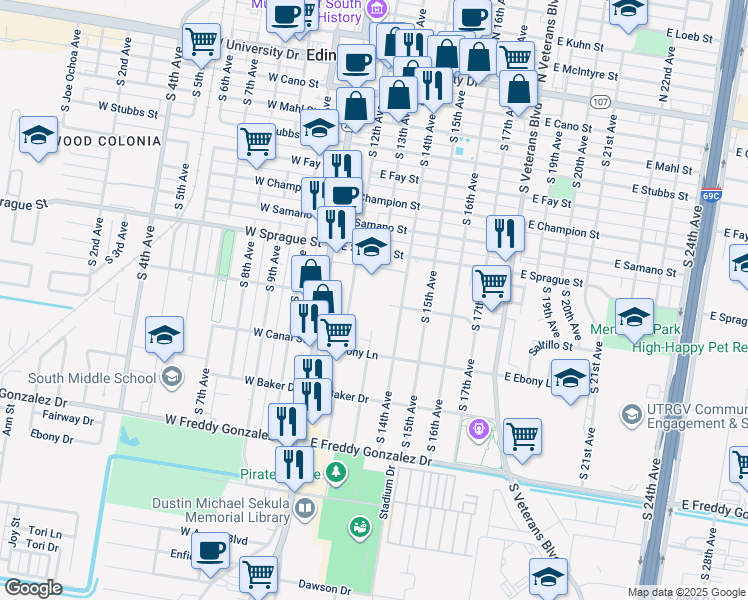Click the shopping cart marker near Dawson Dr
The width and height of the screenshot is (748, 600).
tap(258, 575)
